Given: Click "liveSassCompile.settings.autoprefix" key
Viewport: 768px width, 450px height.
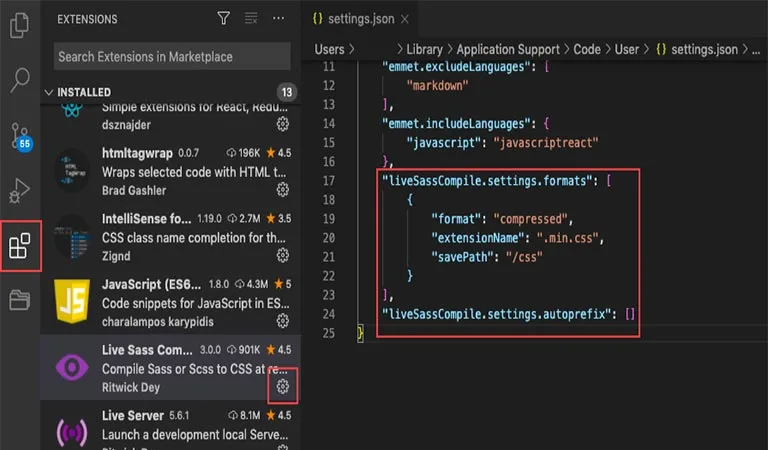Looking at the screenshot, I should (496, 314).
